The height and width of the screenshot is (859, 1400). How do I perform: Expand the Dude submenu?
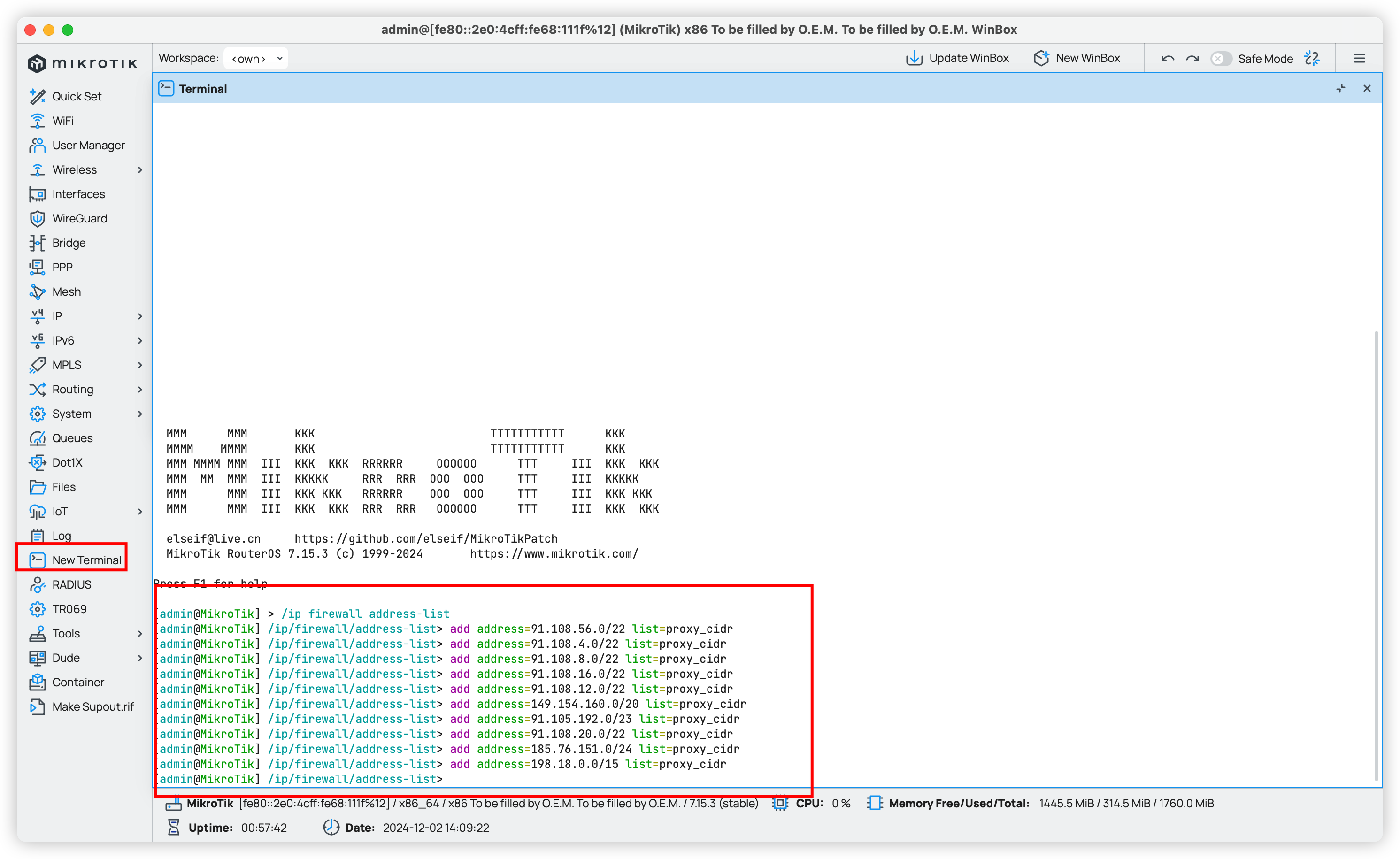(140, 659)
